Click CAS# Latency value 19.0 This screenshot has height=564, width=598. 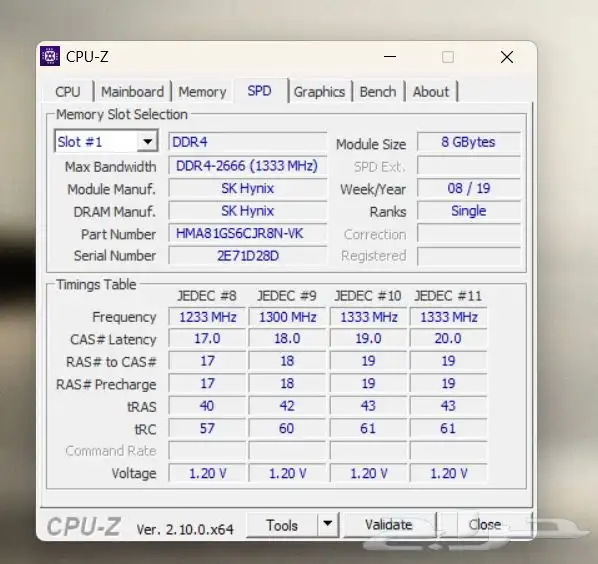[x=368, y=339]
